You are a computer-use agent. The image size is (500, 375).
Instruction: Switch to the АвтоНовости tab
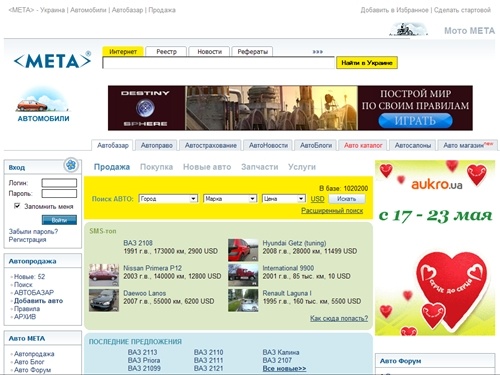point(268,145)
